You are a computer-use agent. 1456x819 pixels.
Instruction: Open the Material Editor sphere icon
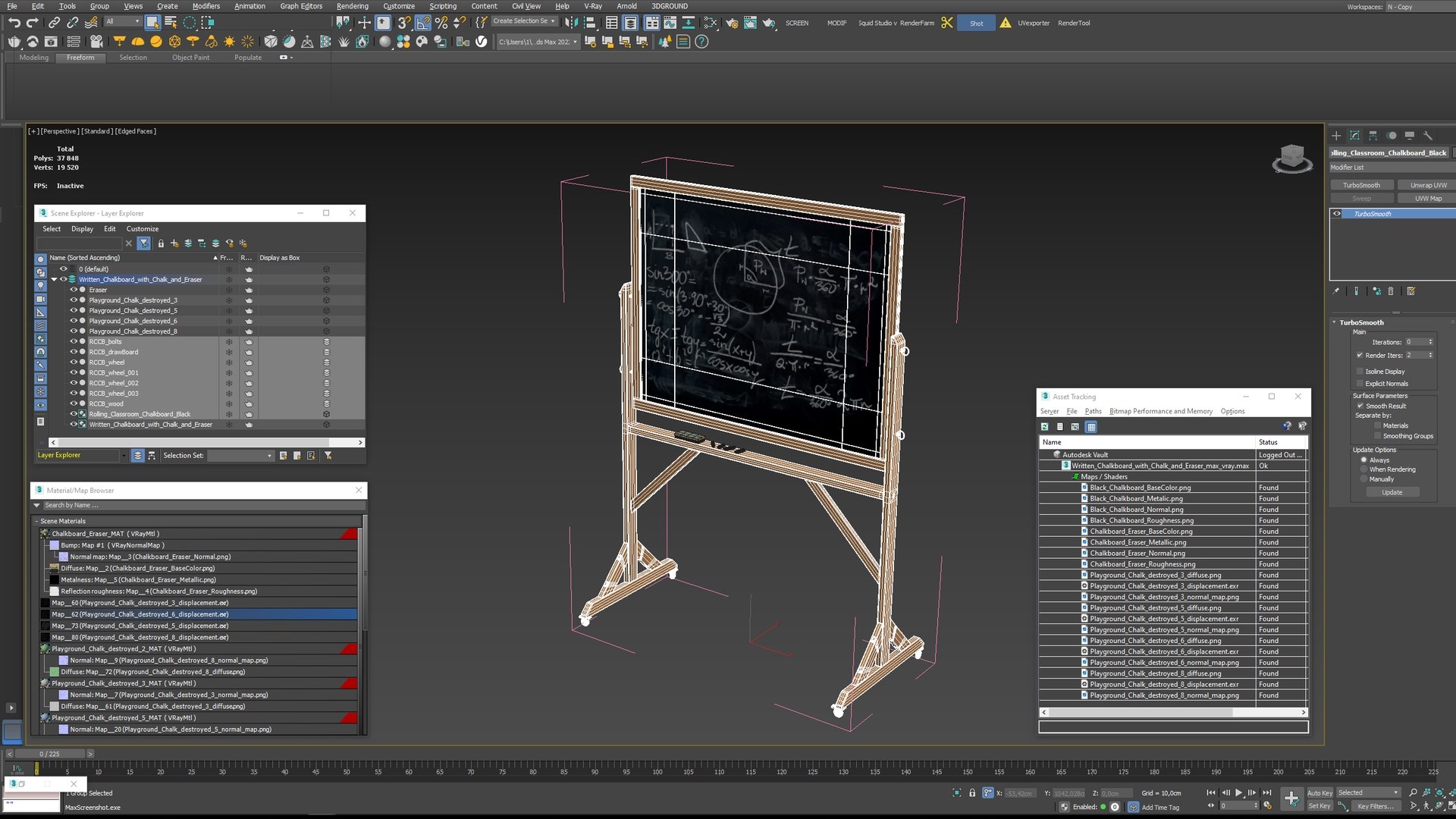(385, 42)
